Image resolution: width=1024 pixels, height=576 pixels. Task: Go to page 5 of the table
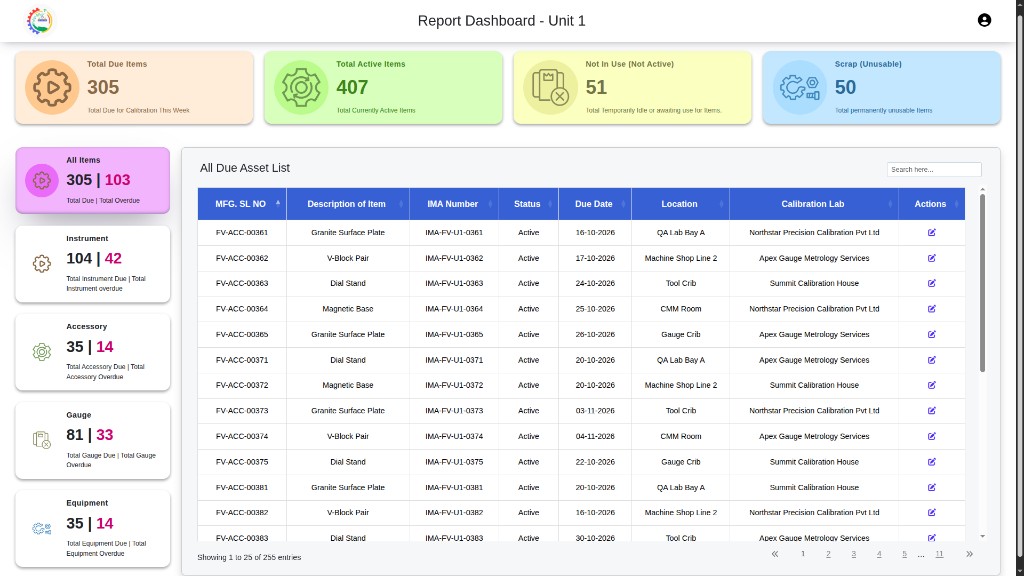pos(904,554)
